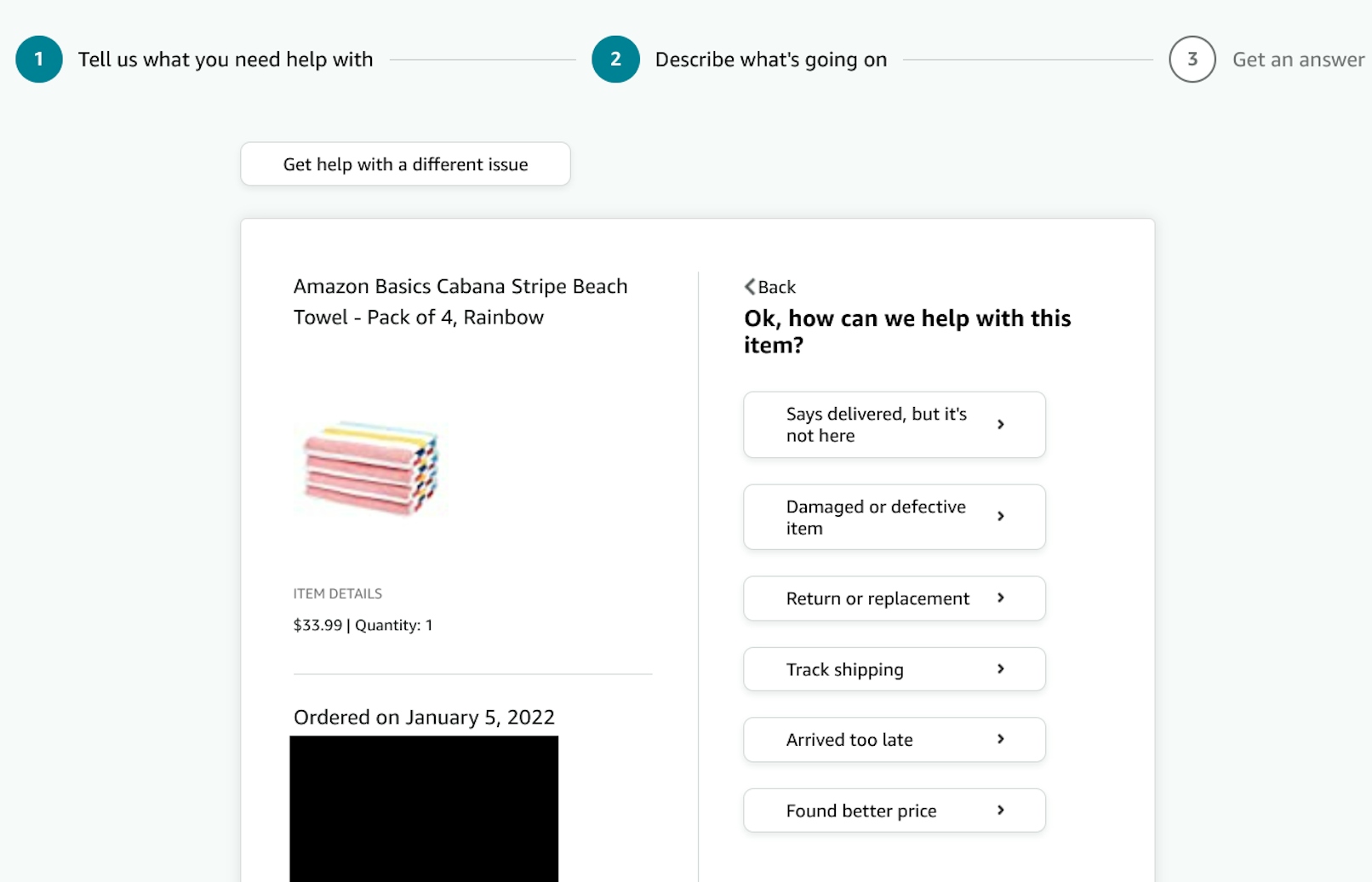
Task: Click the 'Get an answer' step label
Action: coord(1298,60)
